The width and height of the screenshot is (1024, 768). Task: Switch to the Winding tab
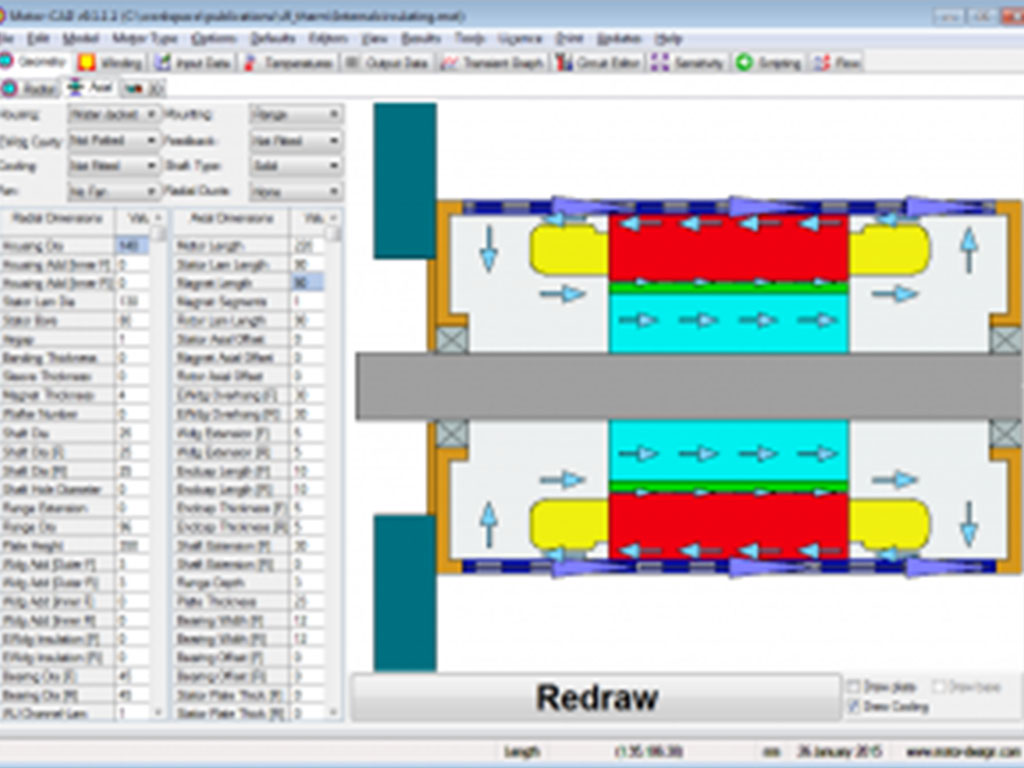pyautogui.click(x=111, y=63)
